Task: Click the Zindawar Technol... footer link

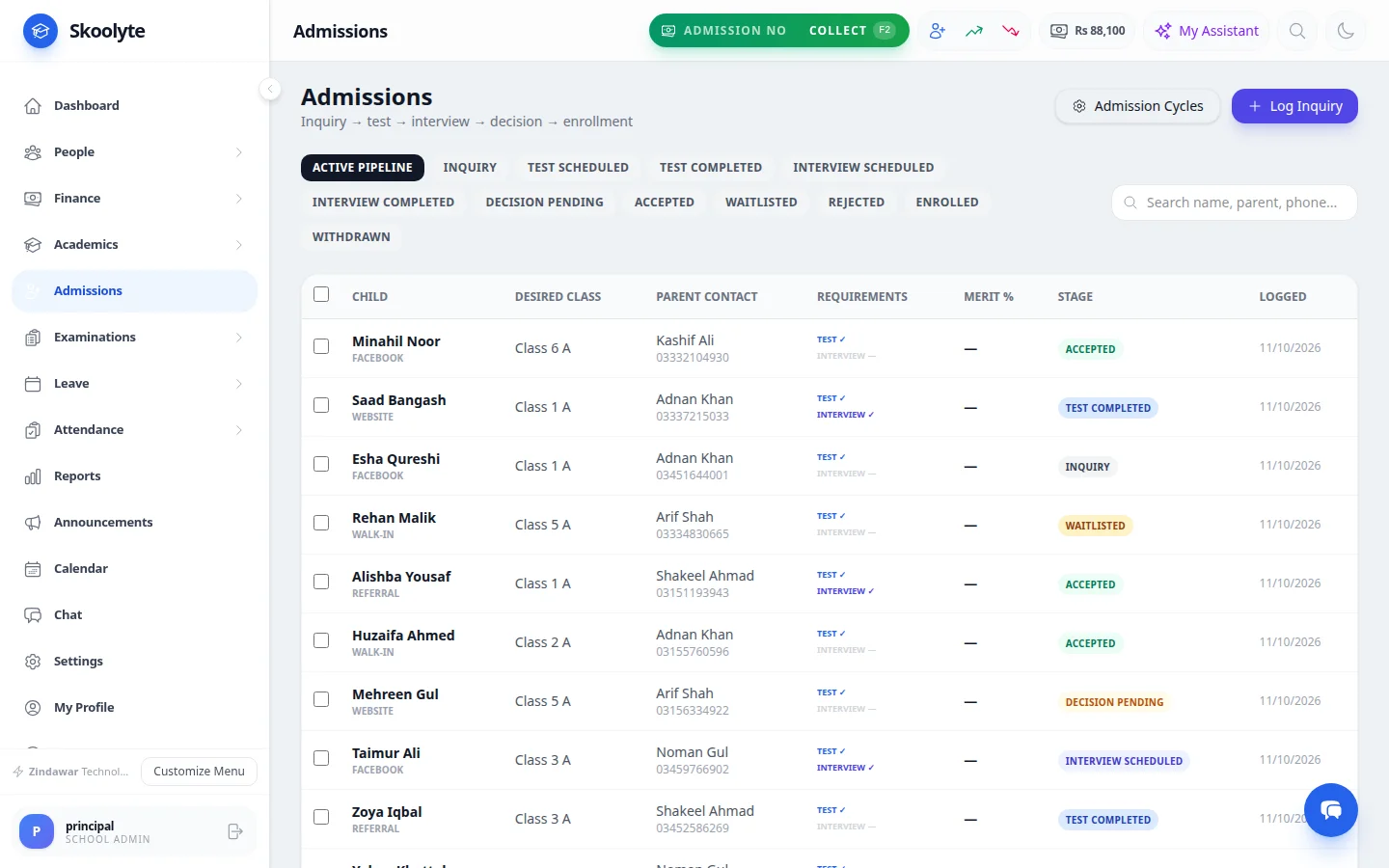Action: [70, 772]
